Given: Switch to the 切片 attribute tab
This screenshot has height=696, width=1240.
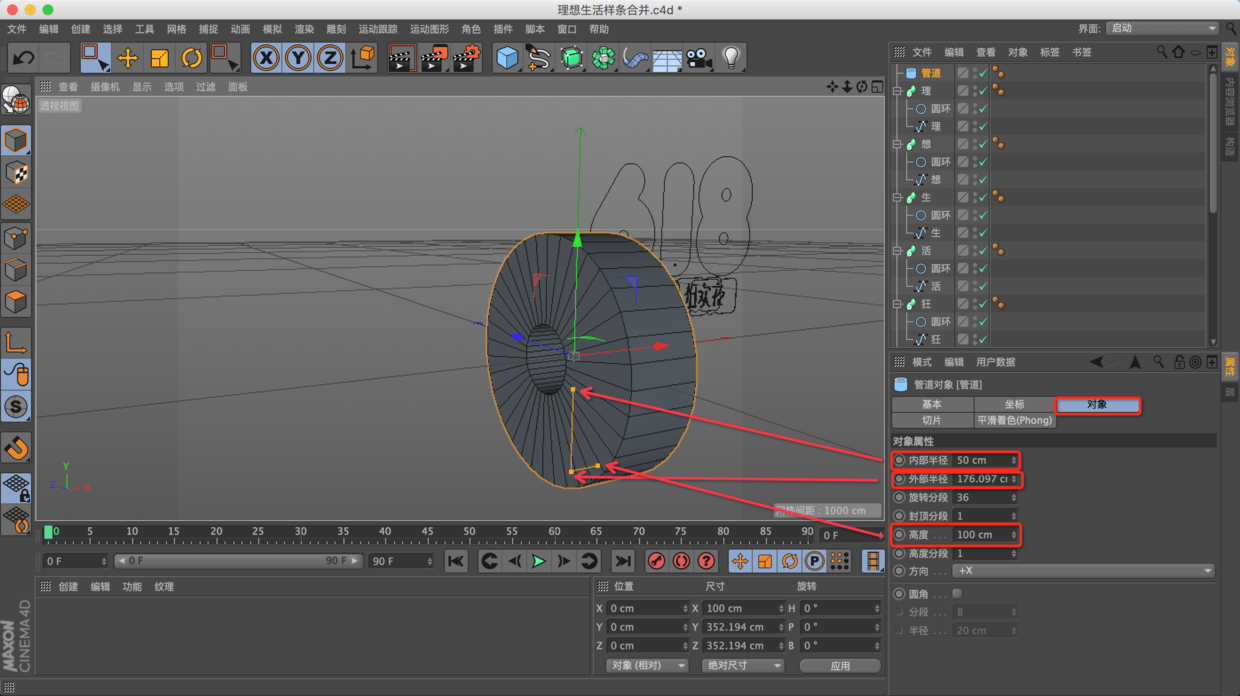Looking at the screenshot, I should (932, 421).
